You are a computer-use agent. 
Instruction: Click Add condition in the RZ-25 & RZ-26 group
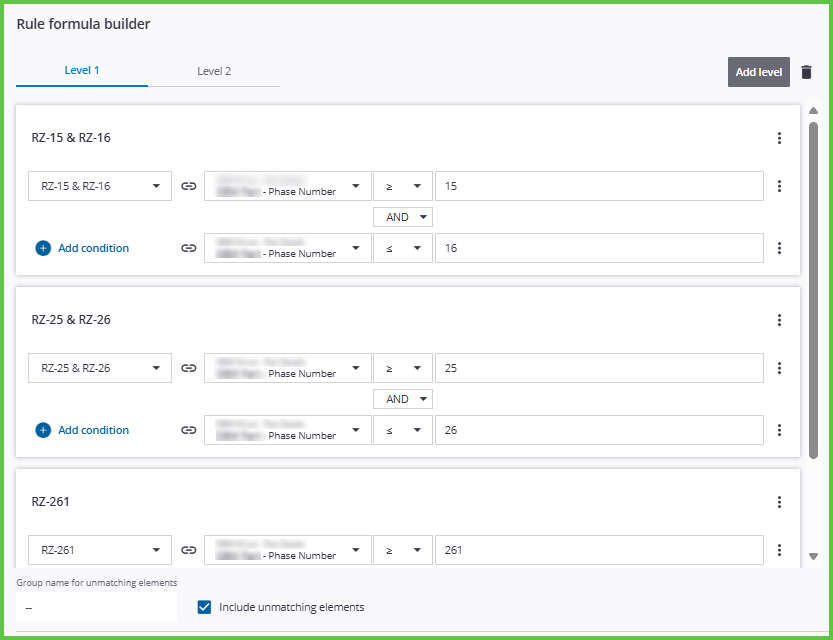[x=93, y=430]
